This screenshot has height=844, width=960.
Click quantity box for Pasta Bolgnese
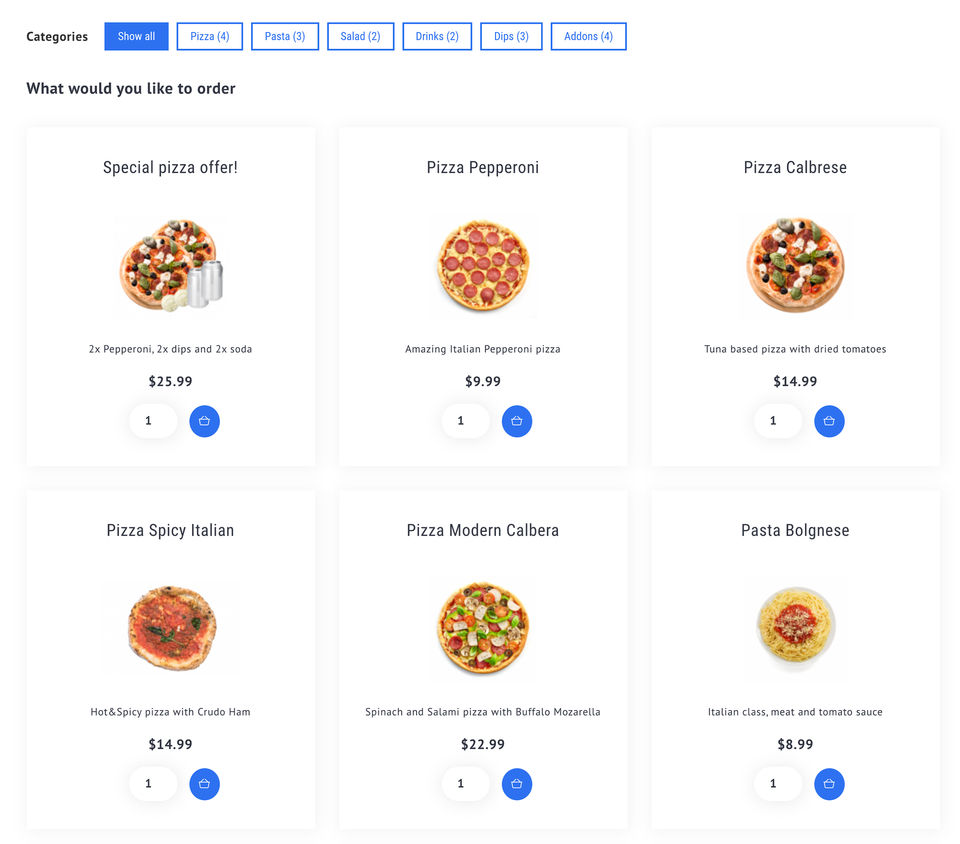[777, 784]
